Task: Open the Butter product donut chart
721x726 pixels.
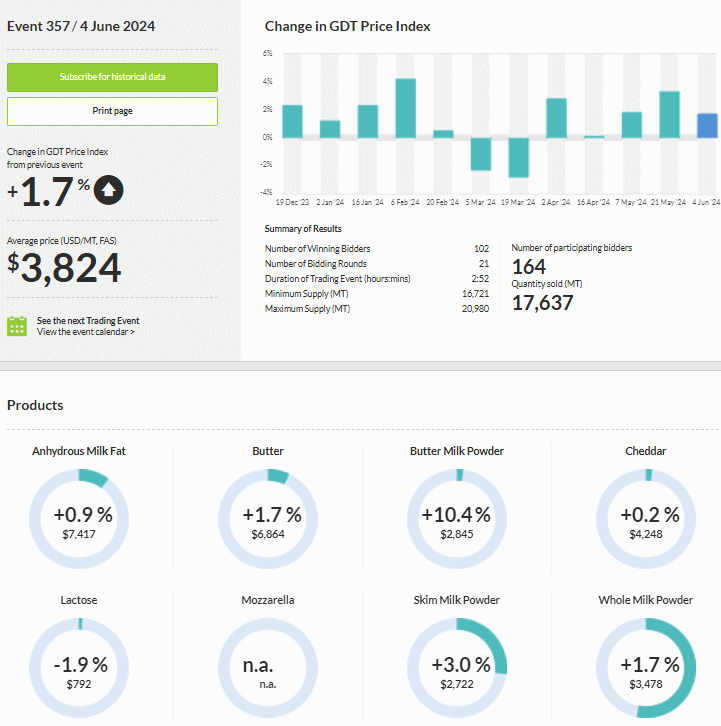Action: (x=268, y=519)
